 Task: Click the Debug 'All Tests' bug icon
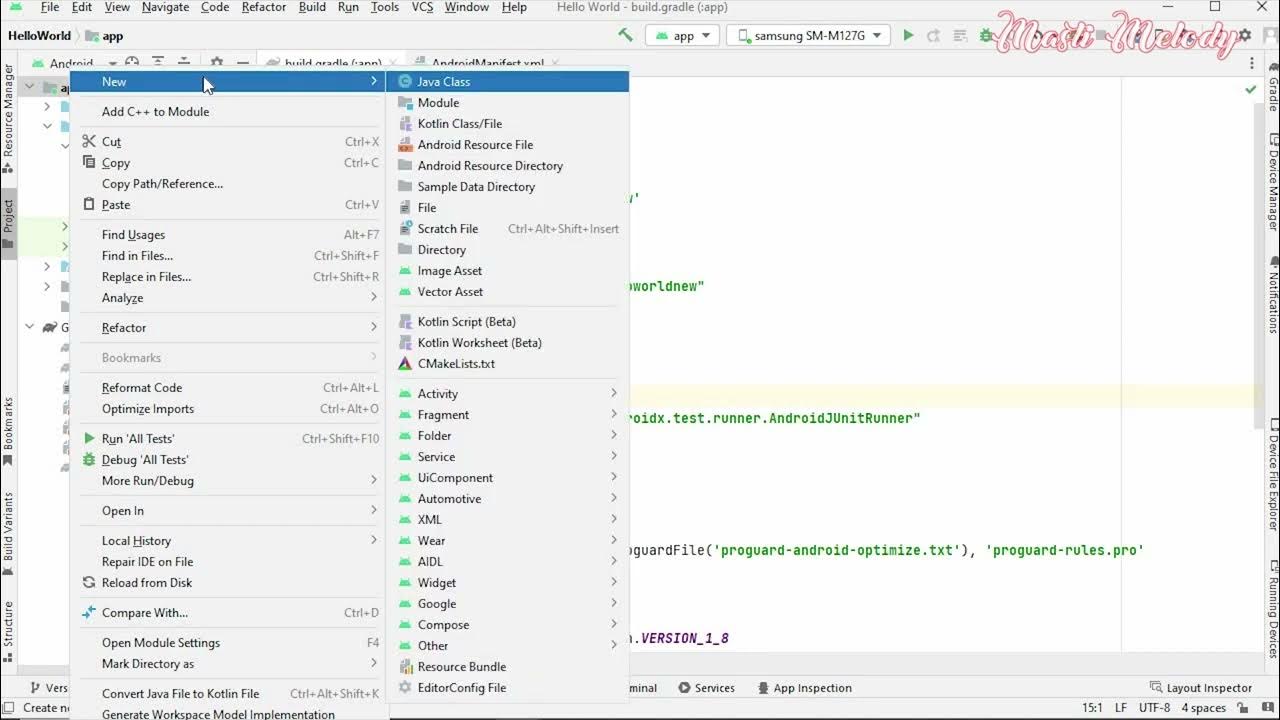point(89,460)
